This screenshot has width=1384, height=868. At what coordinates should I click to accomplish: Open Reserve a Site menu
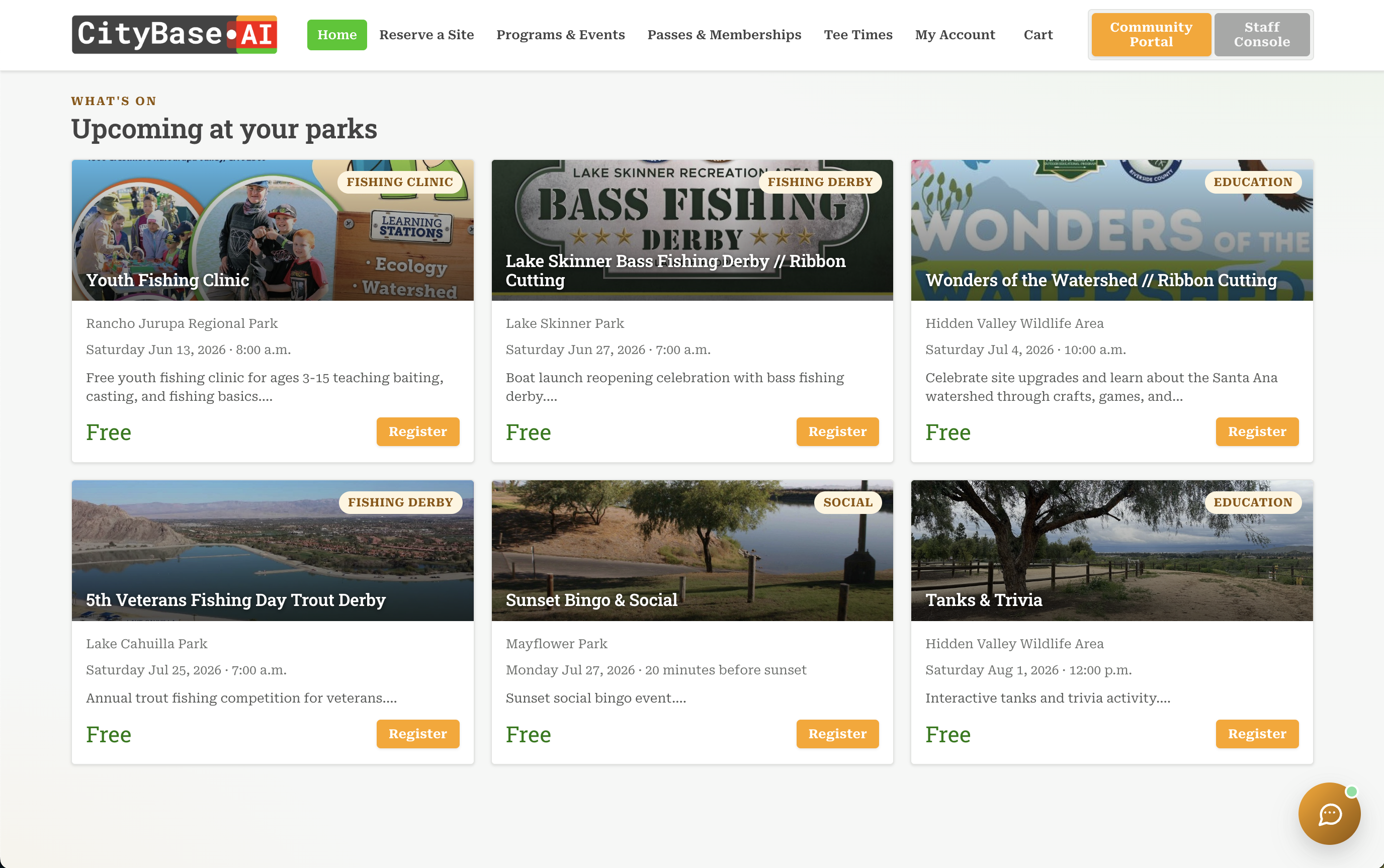[x=426, y=35]
